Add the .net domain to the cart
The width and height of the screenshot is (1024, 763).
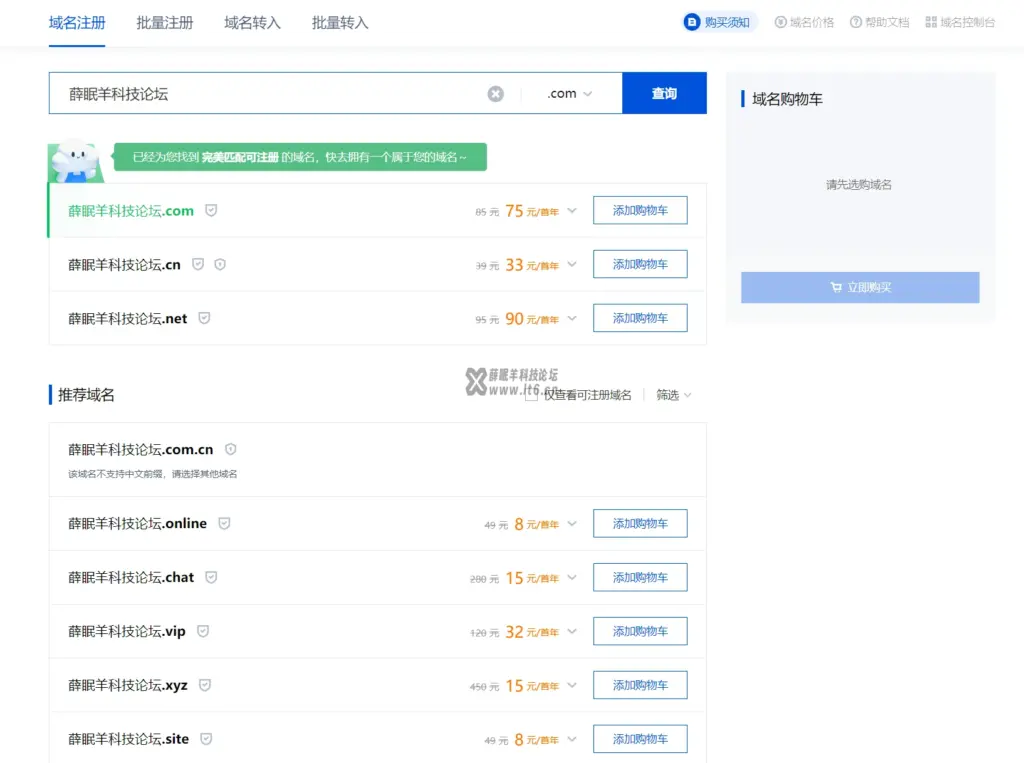(640, 318)
